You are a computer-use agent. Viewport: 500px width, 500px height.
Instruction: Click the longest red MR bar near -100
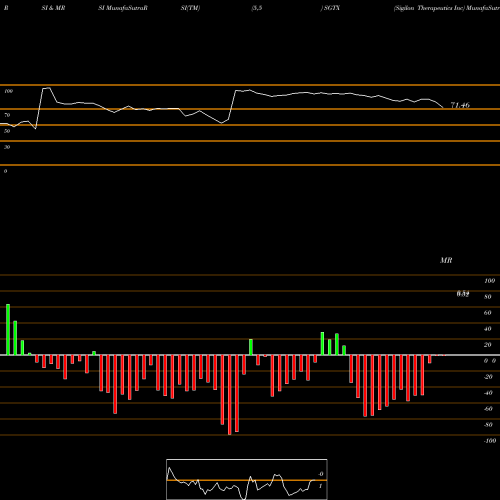[230, 395]
